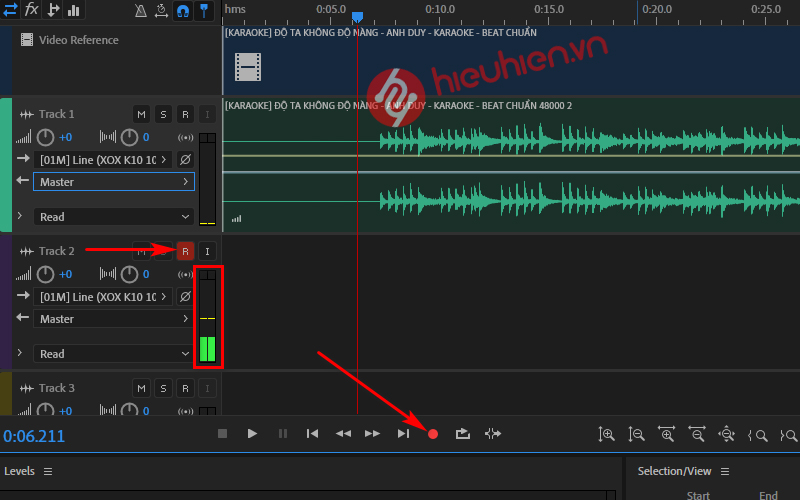
Task: Click Zoom In Amplitude icon
Action: (x=606, y=434)
